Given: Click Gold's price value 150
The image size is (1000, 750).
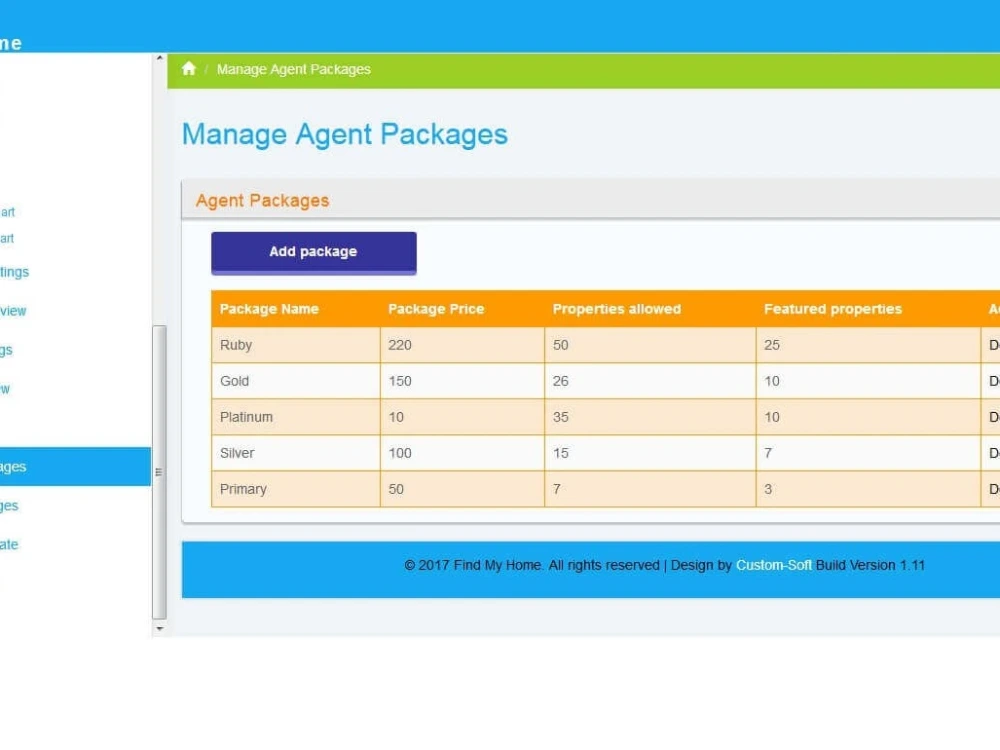Looking at the screenshot, I should coord(400,381).
